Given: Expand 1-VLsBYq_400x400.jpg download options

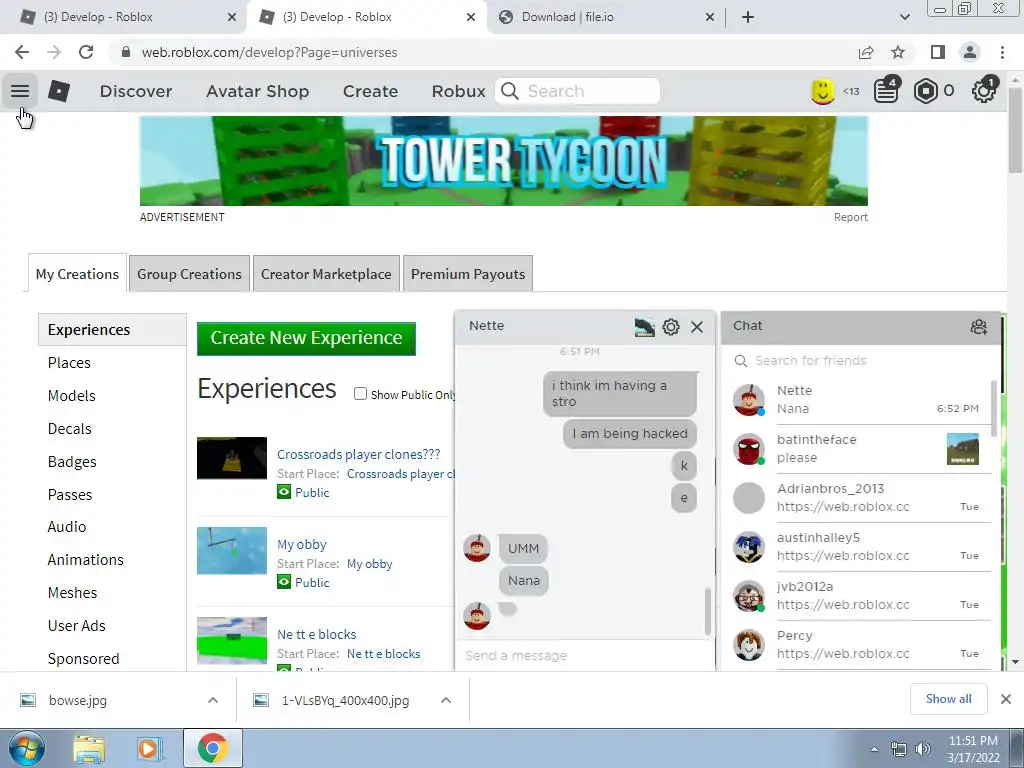Looking at the screenshot, I should tap(446, 700).
